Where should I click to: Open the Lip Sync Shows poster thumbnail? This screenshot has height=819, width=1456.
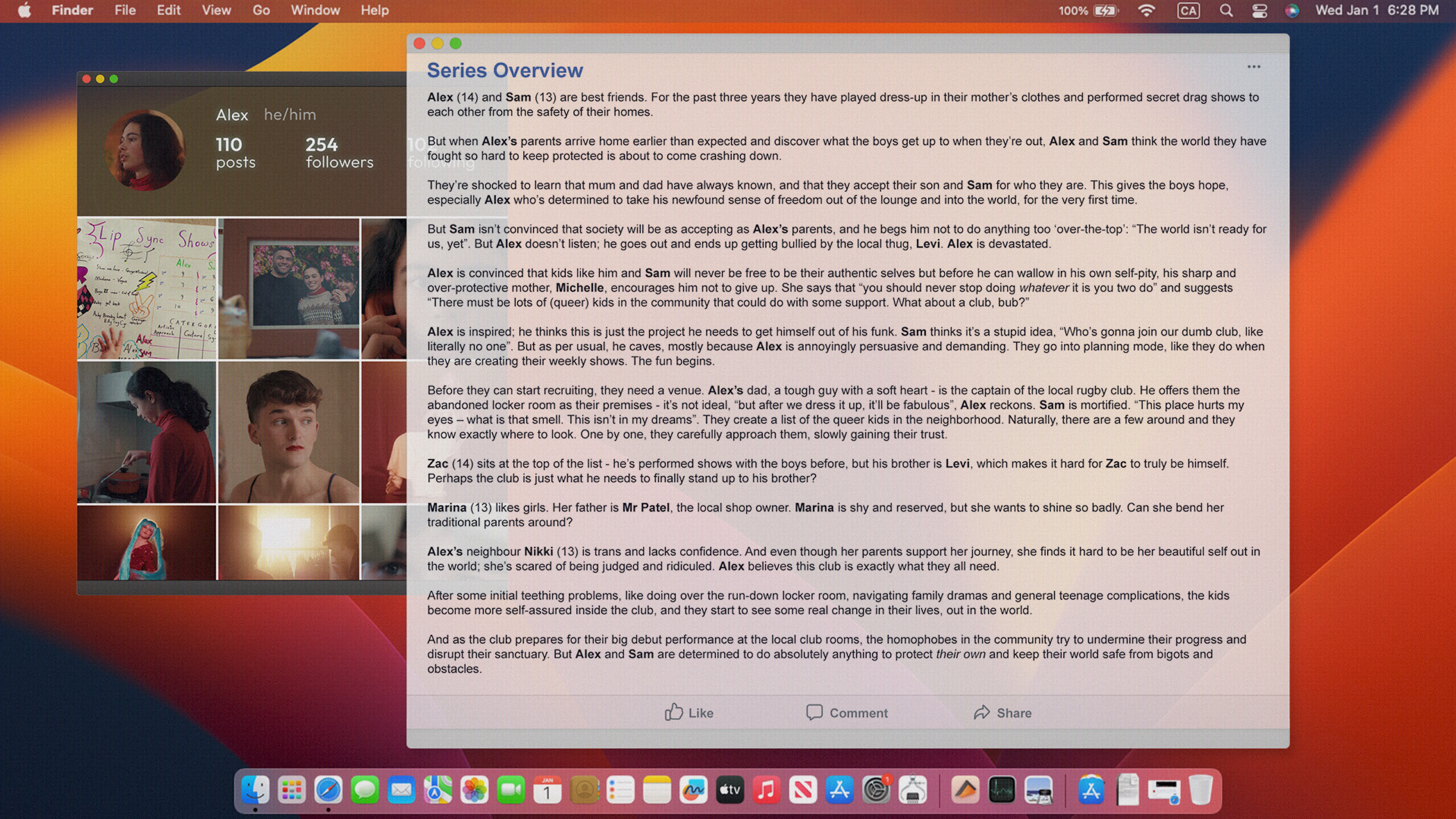pyautogui.click(x=146, y=289)
